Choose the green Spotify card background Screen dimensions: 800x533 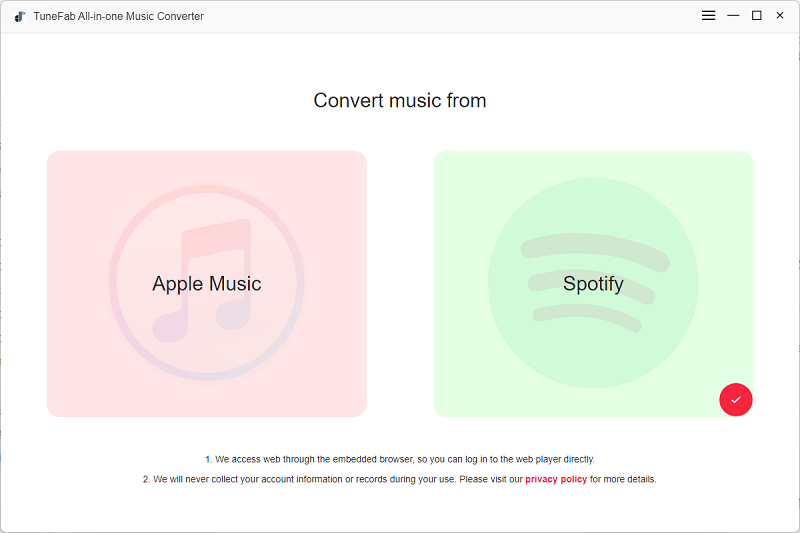tap(470, 380)
